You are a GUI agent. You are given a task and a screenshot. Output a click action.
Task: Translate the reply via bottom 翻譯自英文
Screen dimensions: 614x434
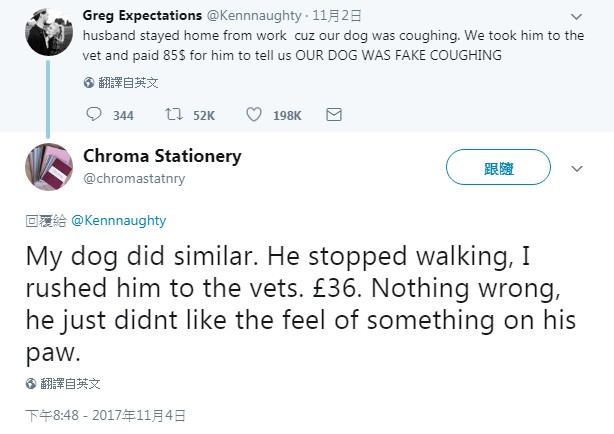point(70,383)
